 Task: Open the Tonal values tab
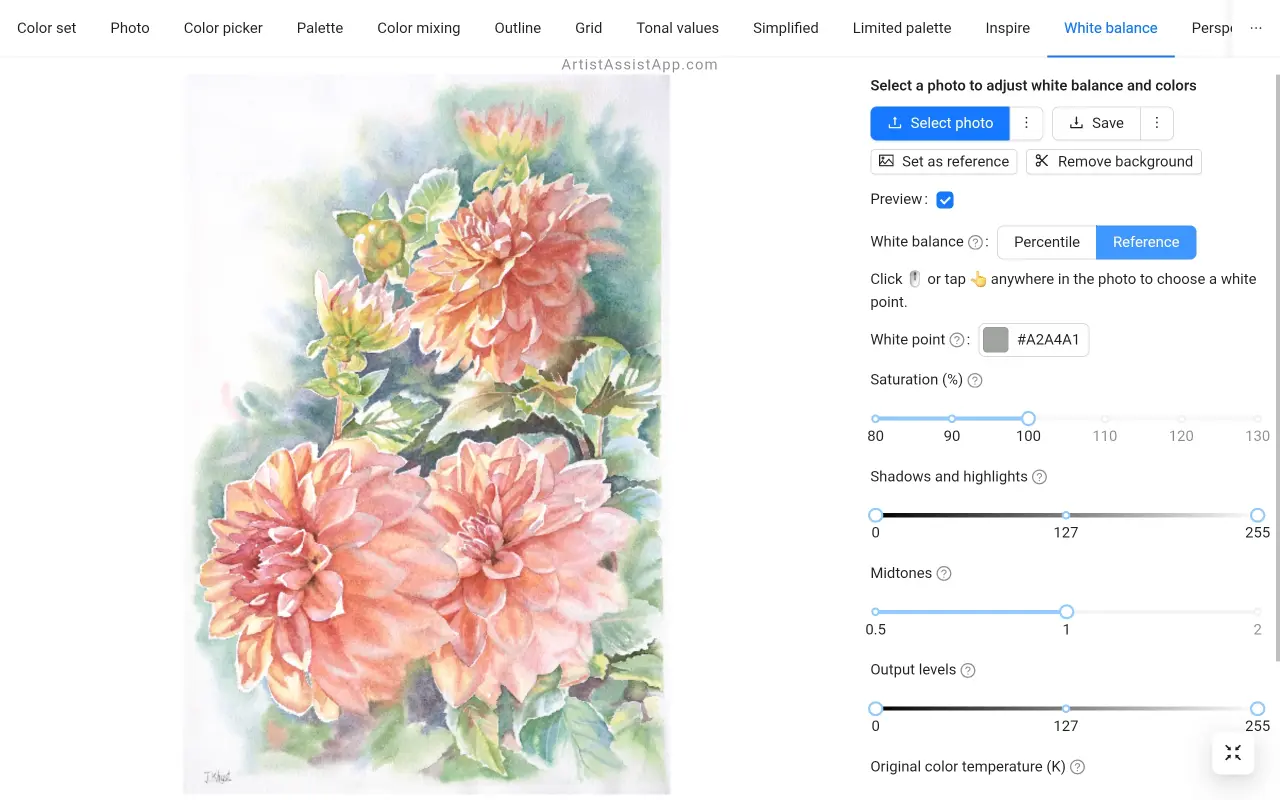coord(677,28)
